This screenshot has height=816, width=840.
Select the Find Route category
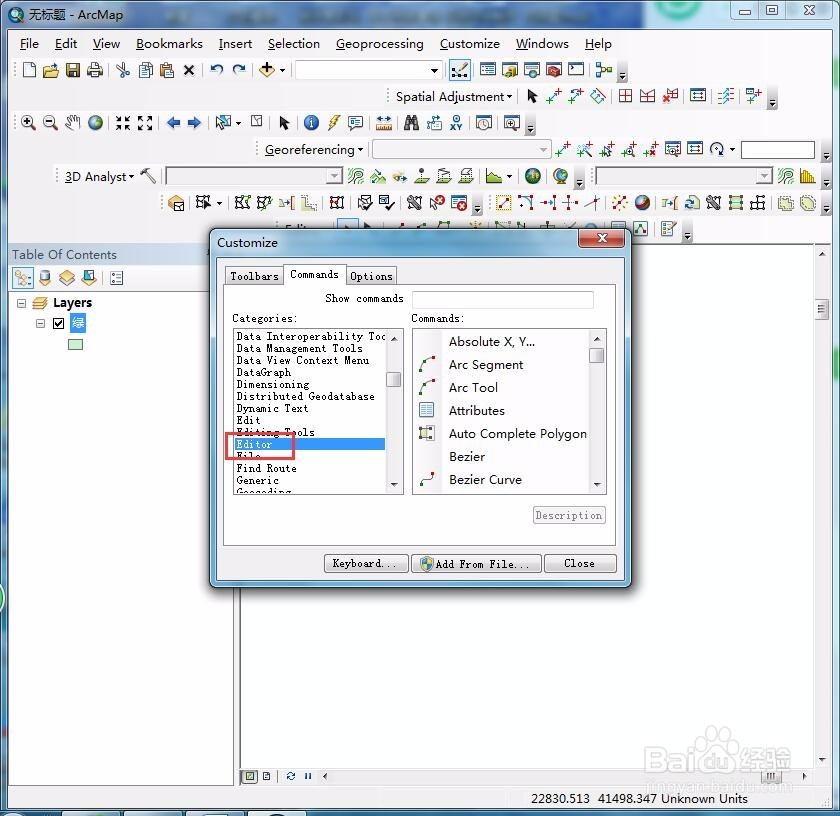click(x=267, y=468)
